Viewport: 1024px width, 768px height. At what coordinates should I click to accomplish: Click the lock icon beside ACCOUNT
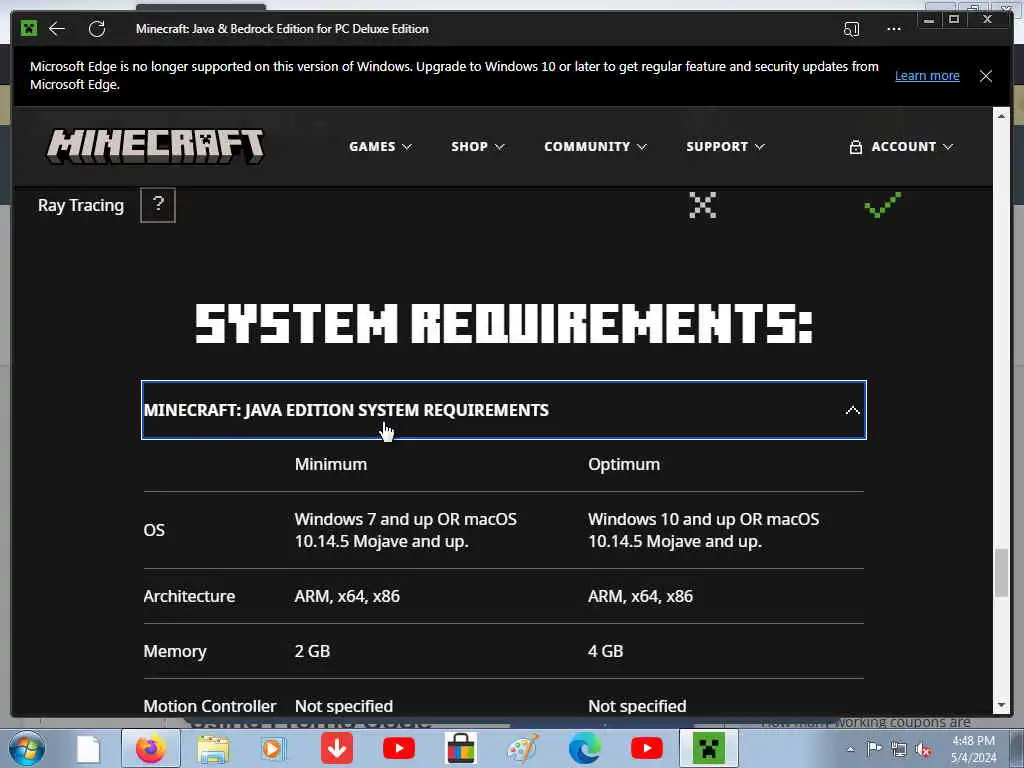(x=856, y=147)
